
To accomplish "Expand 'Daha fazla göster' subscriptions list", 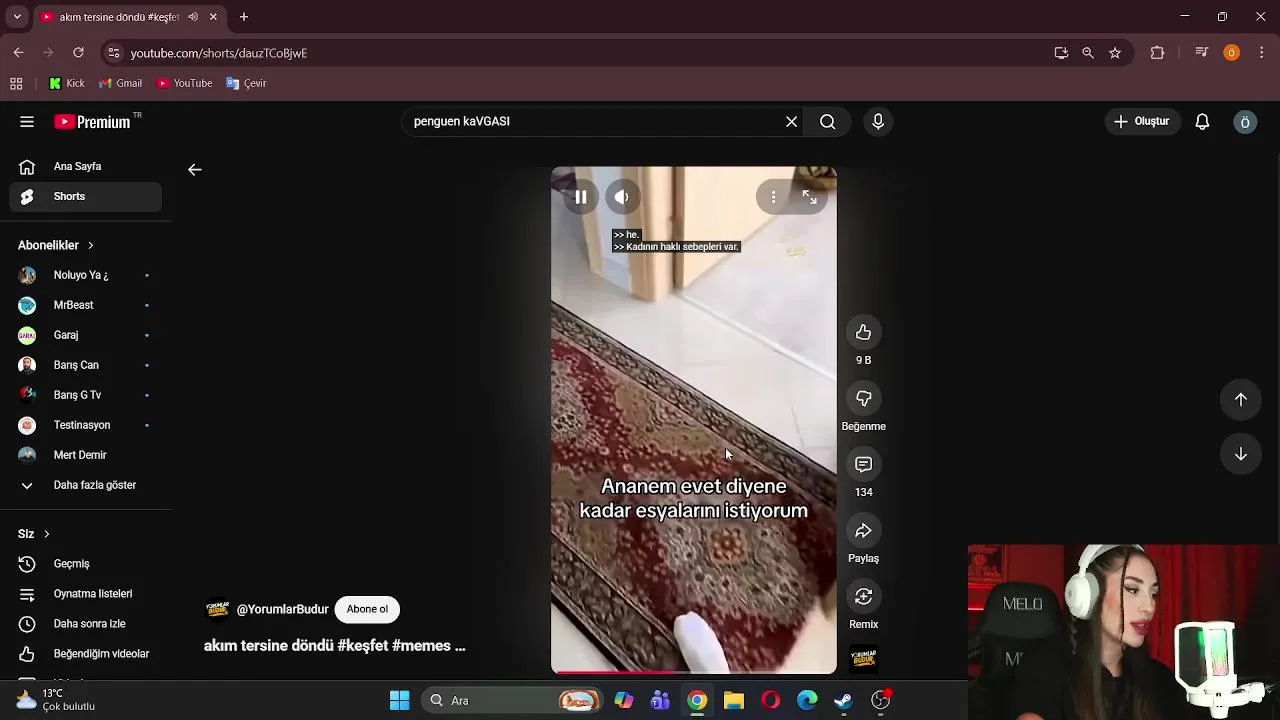I will (86, 485).
